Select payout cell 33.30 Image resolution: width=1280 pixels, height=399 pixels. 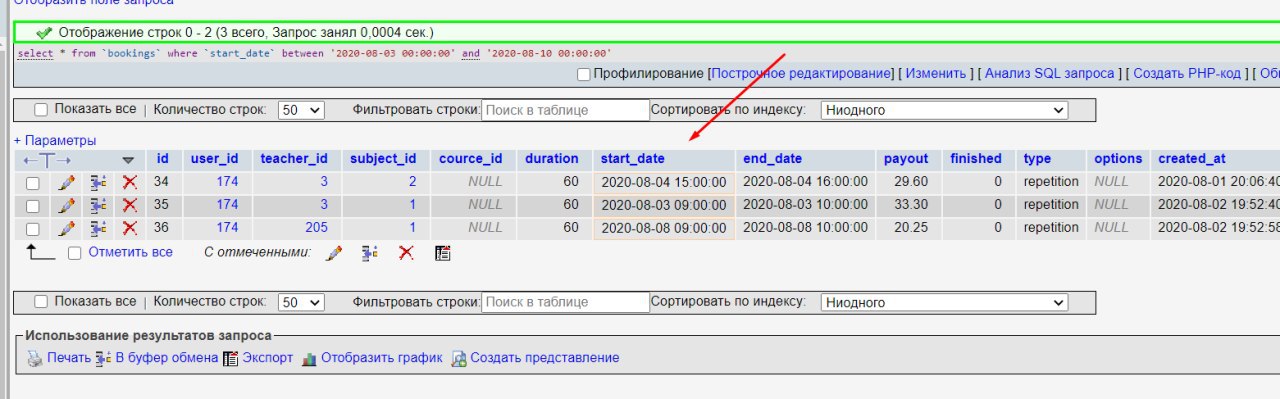[x=907, y=205]
